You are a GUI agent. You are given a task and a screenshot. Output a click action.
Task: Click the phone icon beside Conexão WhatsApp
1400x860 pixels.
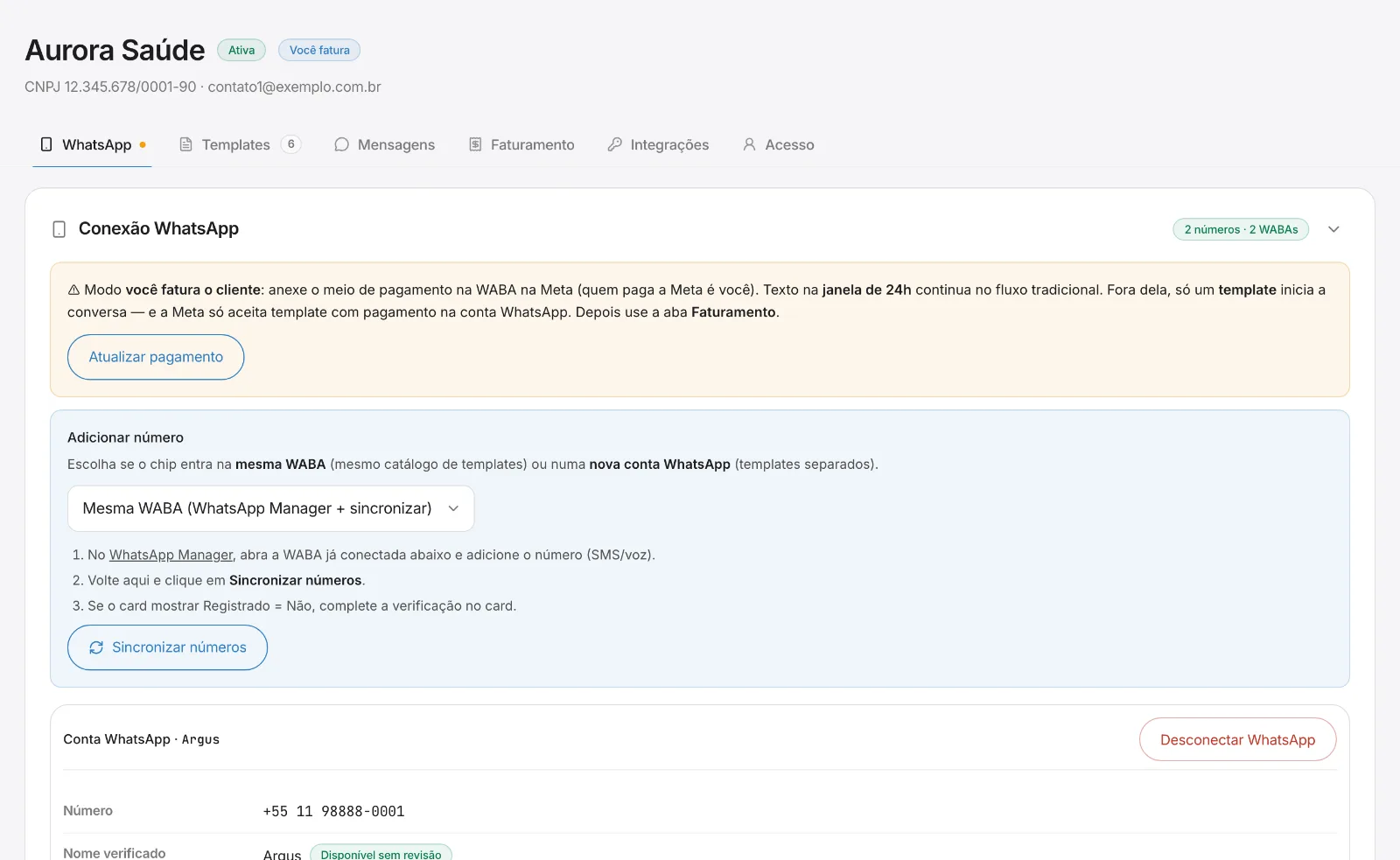tap(59, 229)
